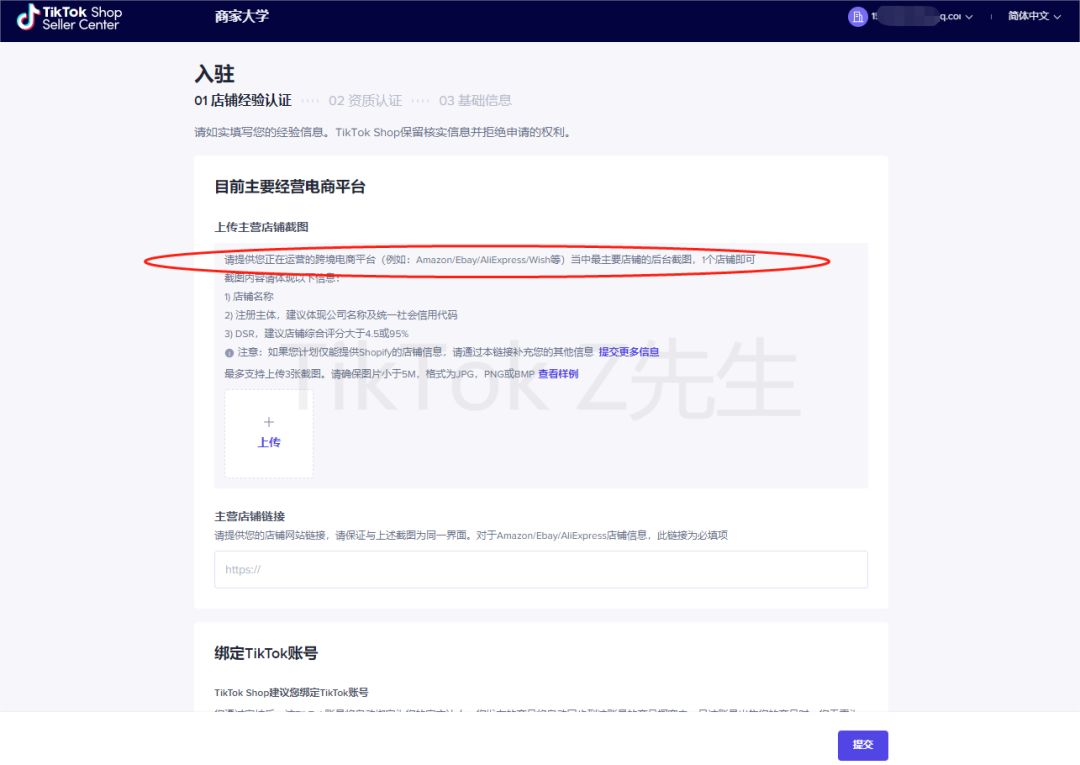Image resolution: width=1080 pixels, height=765 pixels.
Task: Open the 提交更多信息 link
Action: 631,352
